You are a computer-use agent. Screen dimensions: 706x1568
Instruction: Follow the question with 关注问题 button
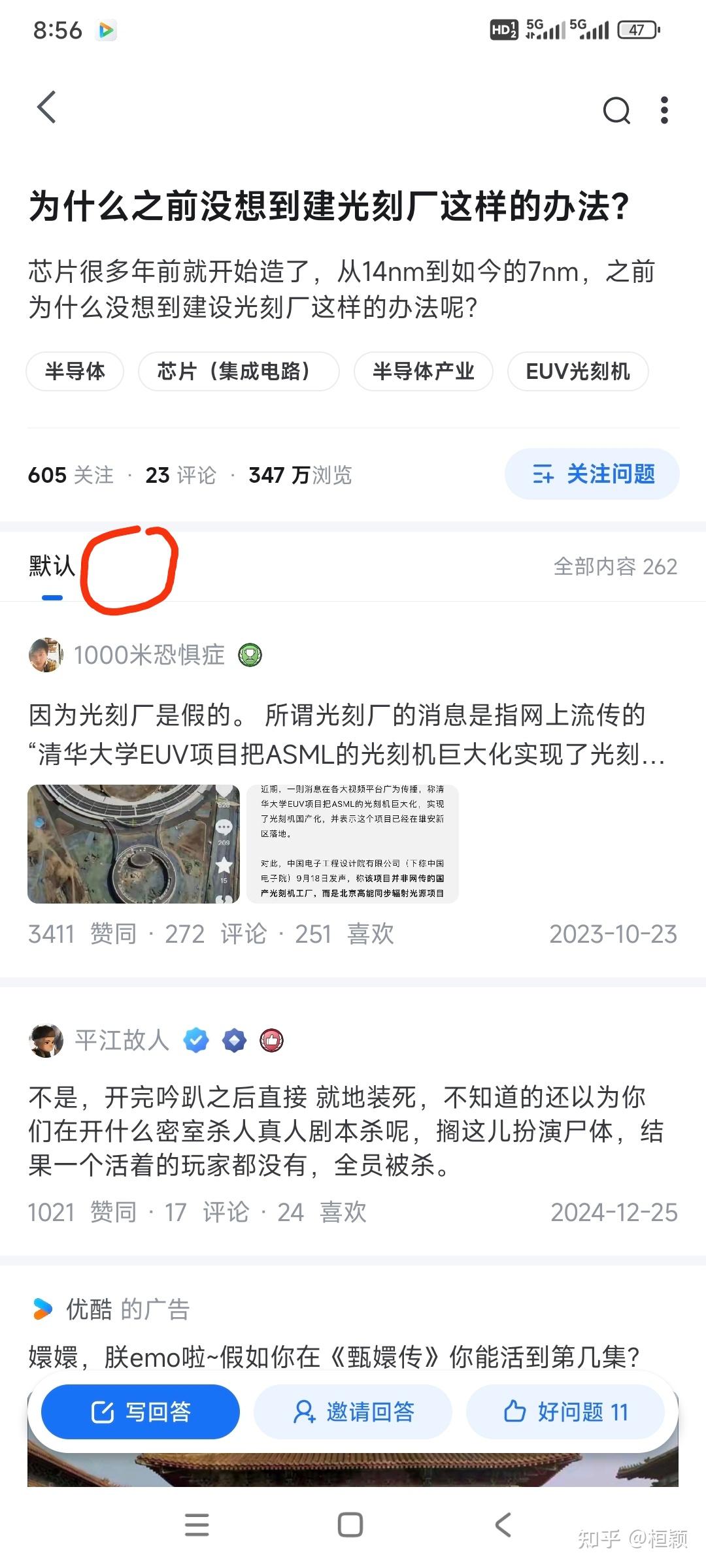tap(592, 474)
